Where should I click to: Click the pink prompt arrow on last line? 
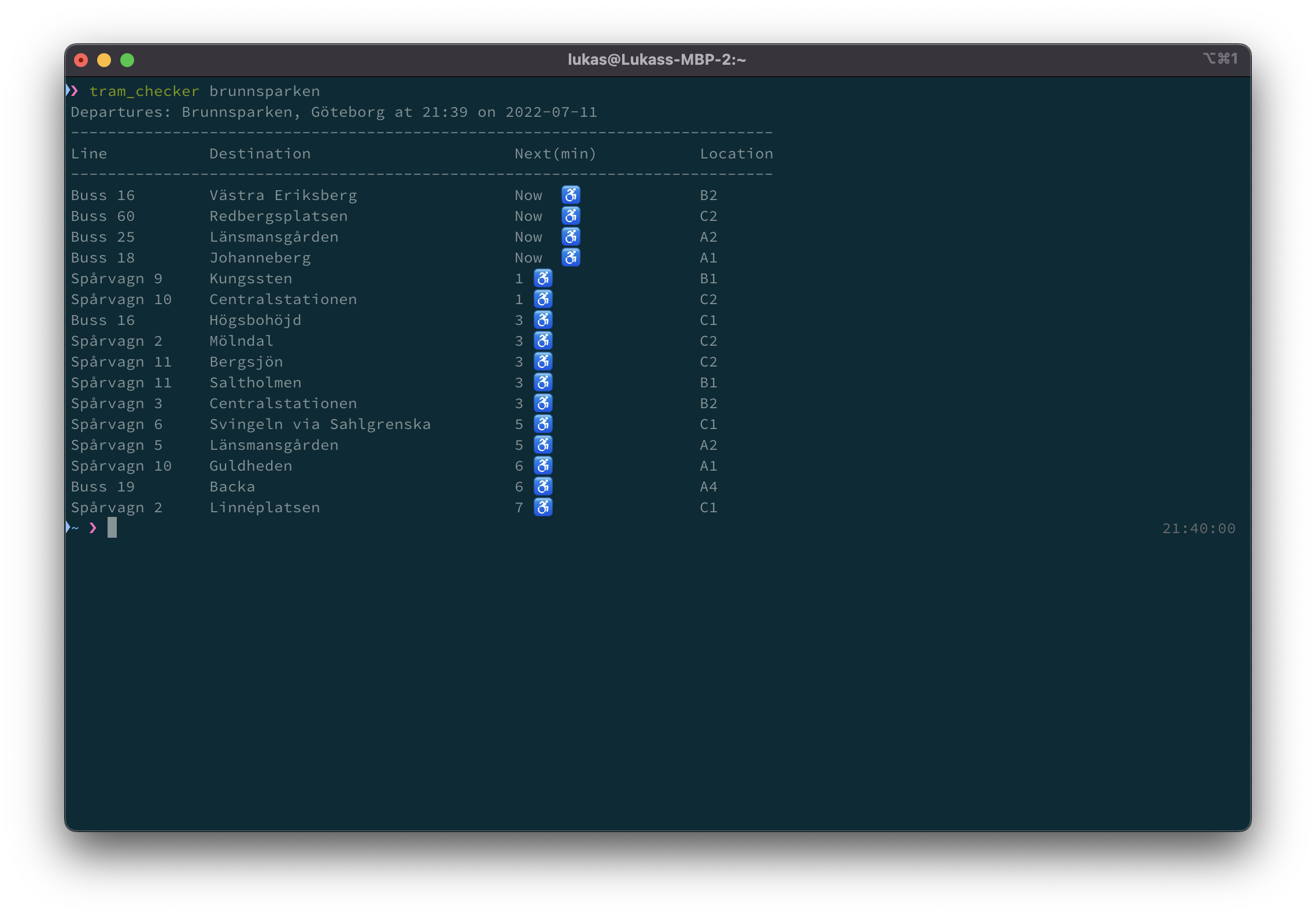[x=93, y=527]
